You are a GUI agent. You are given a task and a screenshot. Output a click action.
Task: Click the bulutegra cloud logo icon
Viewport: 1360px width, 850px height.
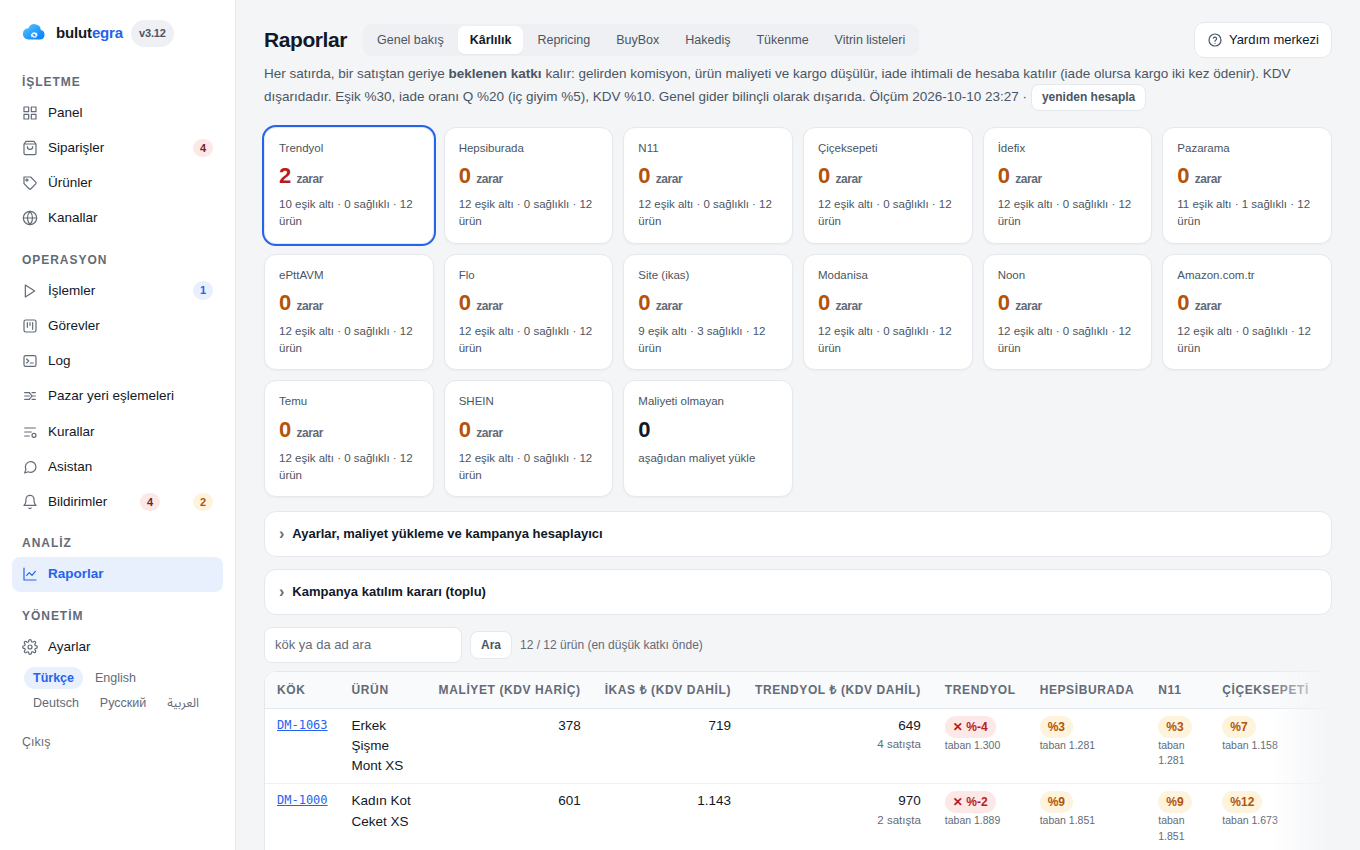[x=34, y=33]
